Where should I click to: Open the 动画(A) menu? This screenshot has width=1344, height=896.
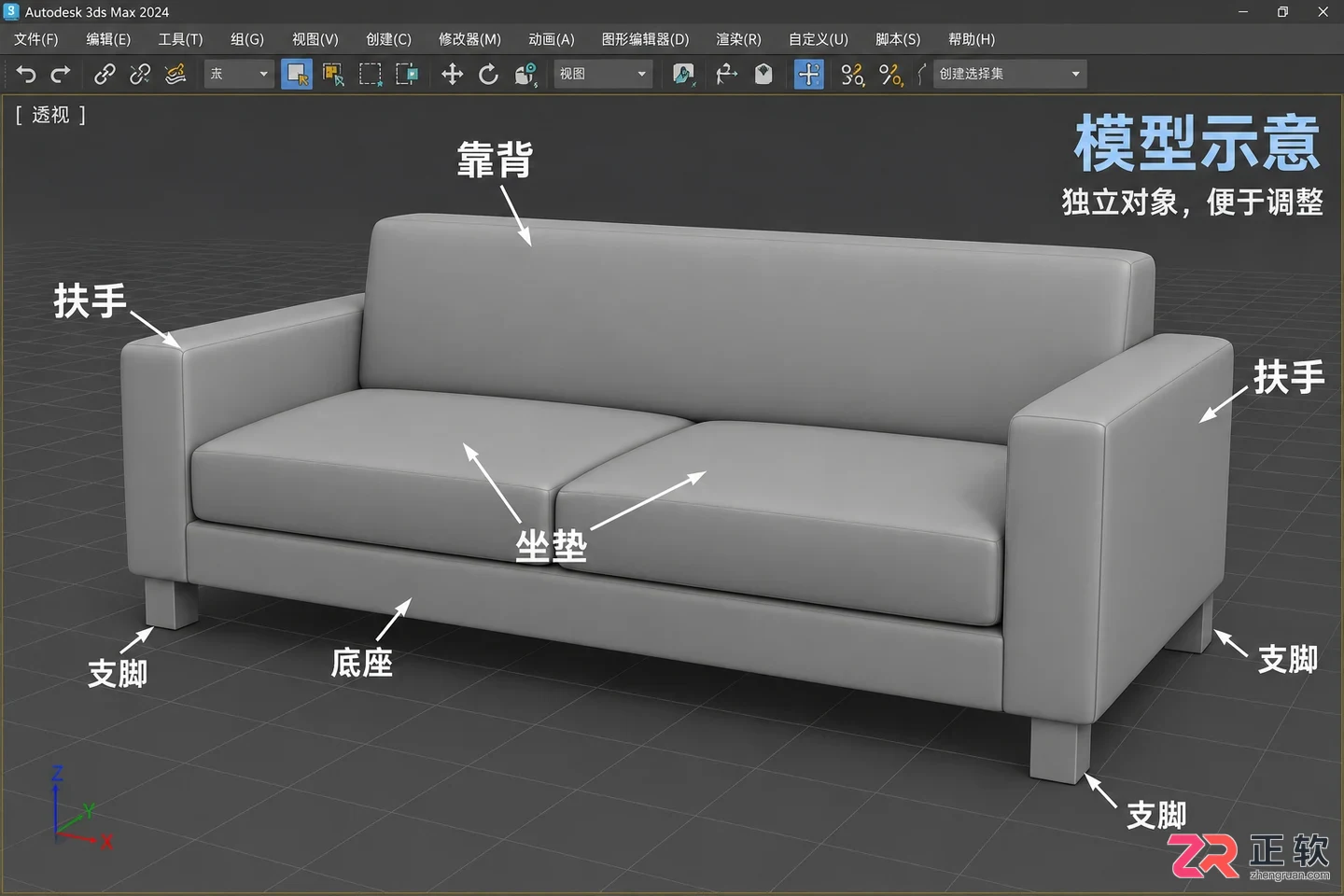click(552, 39)
